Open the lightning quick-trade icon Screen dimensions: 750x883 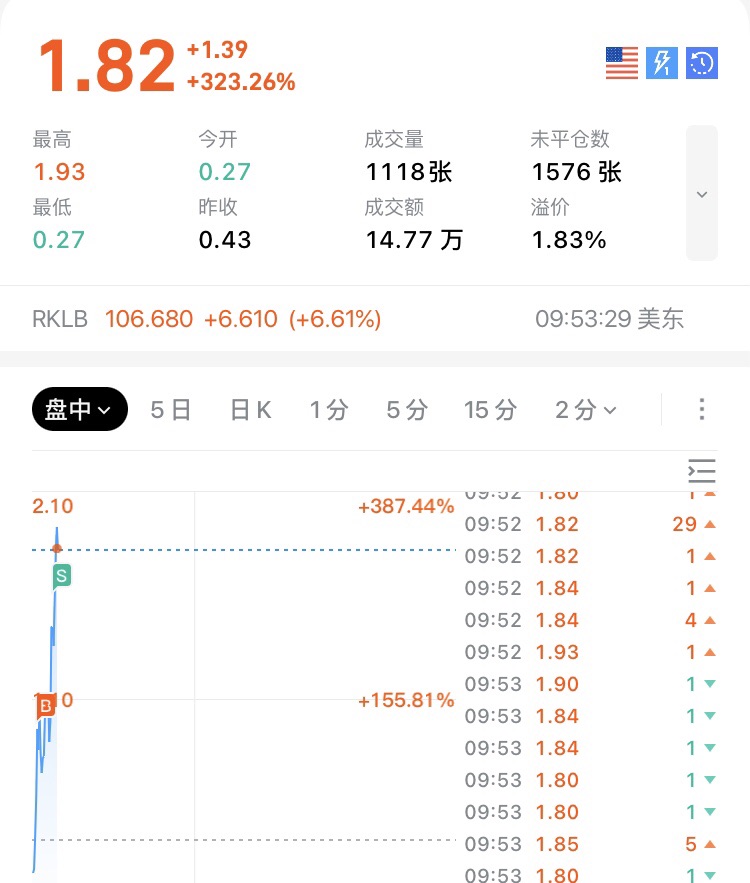pos(662,63)
